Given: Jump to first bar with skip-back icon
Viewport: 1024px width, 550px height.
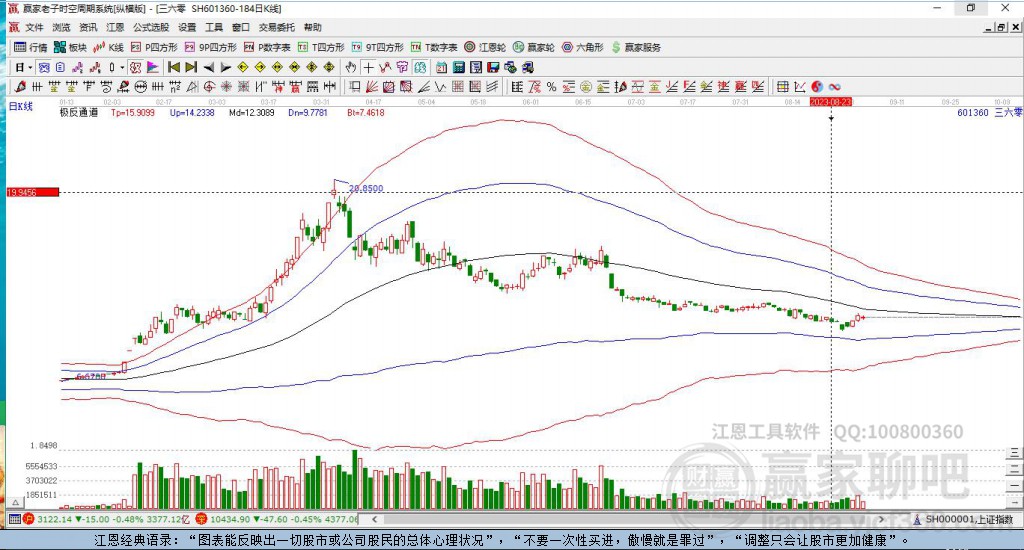Looking at the screenshot, I should click(x=174, y=67).
